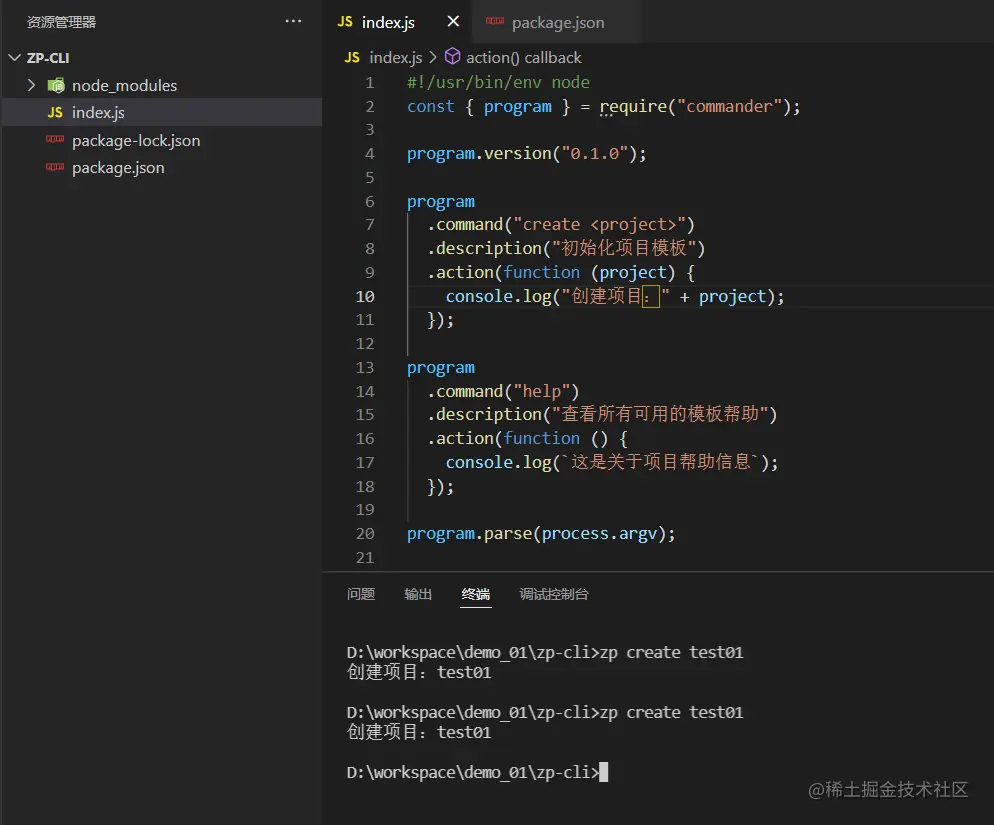This screenshot has width=994, height=825.
Task: Click npm icon on package.json tab
Action: coord(494,21)
